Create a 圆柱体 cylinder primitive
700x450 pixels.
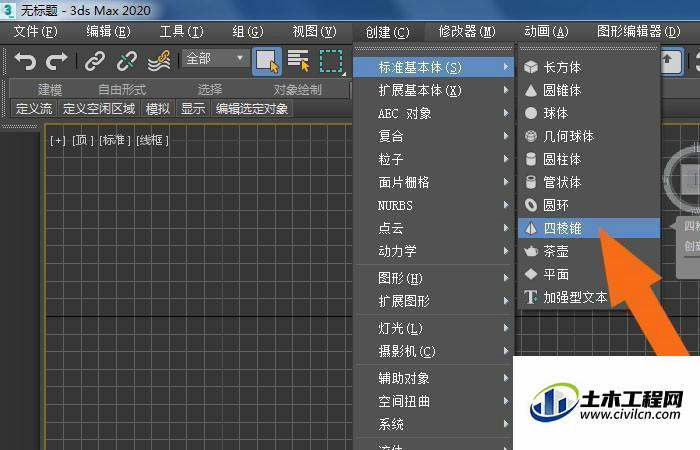[x=588, y=159]
